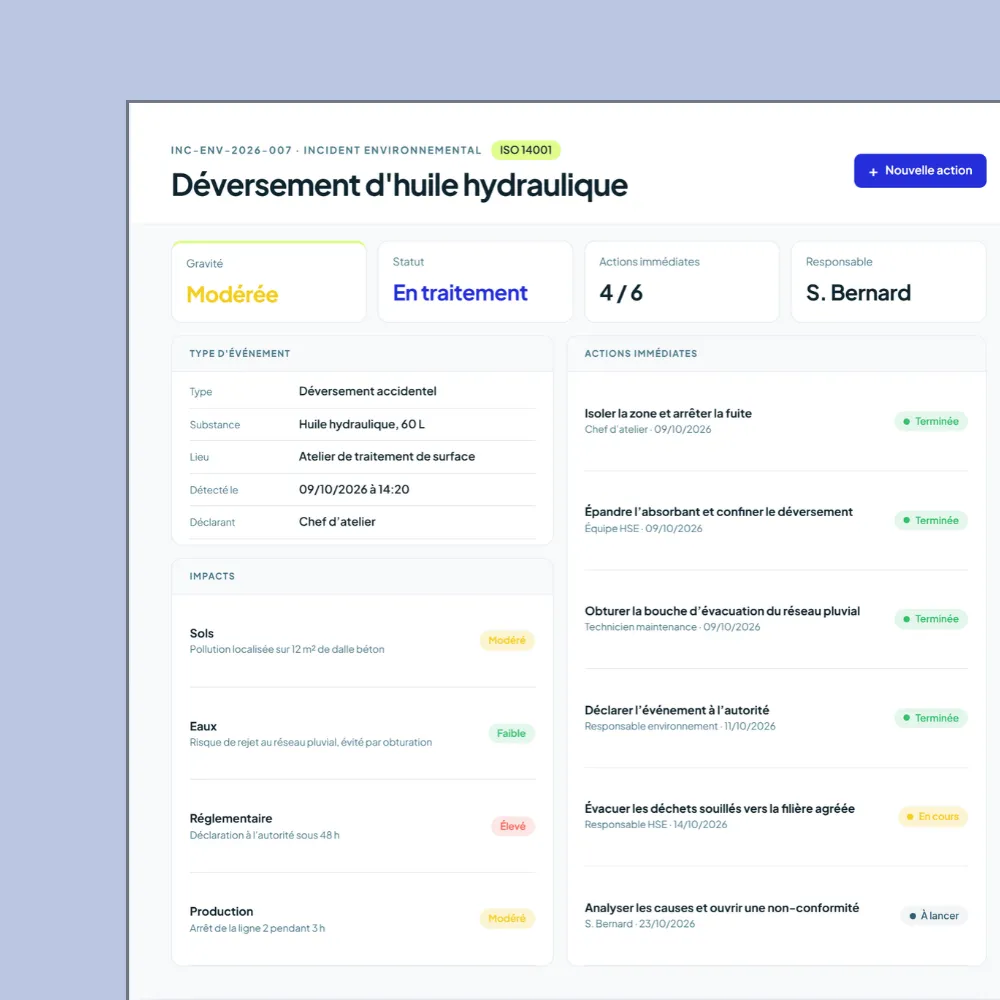Click the Modéré badge for Sols
This screenshot has width=1000, height=1000.
pyautogui.click(x=507, y=640)
